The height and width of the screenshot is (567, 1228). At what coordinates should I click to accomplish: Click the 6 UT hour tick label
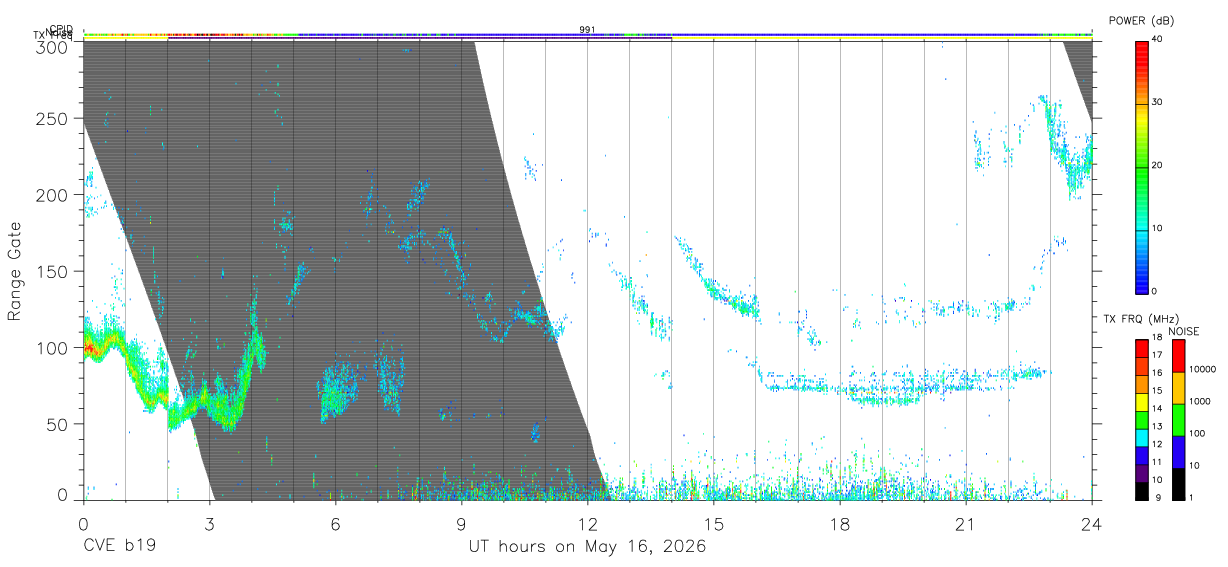point(335,525)
